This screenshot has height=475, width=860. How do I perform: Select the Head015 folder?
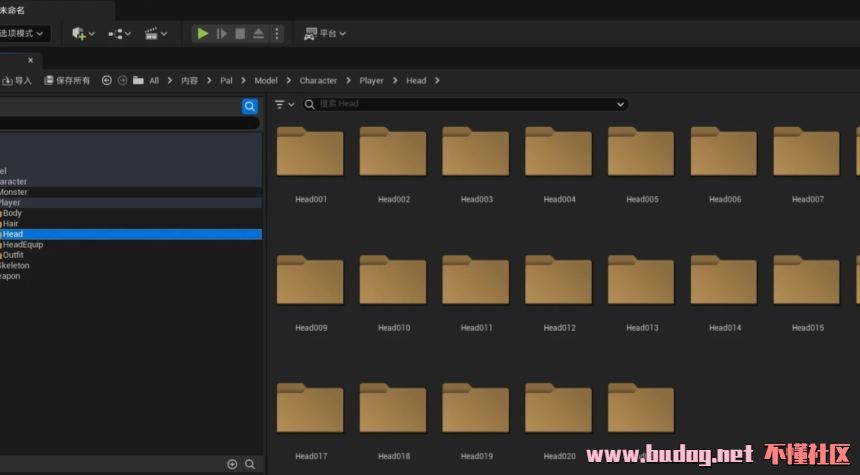806,280
